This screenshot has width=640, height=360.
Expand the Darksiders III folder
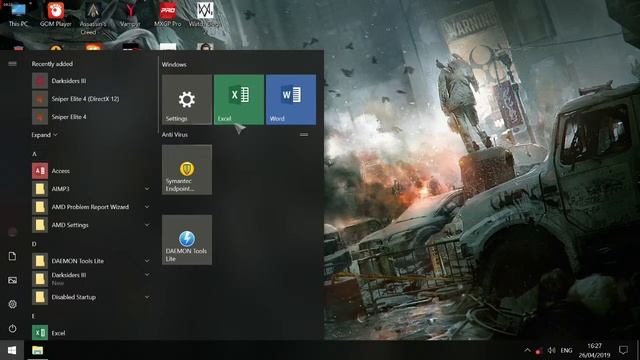coord(147,275)
